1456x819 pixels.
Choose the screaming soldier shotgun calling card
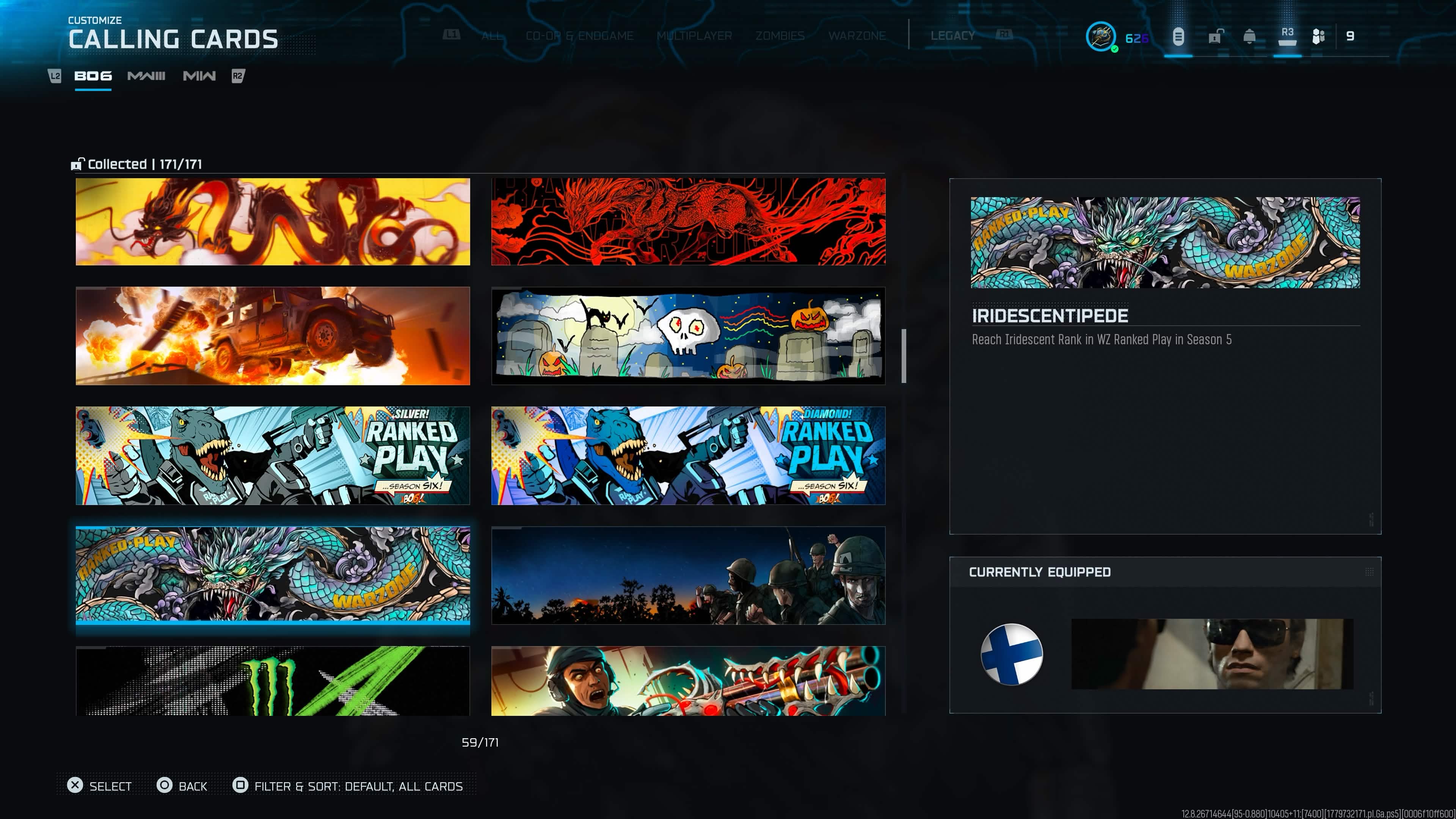click(689, 681)
